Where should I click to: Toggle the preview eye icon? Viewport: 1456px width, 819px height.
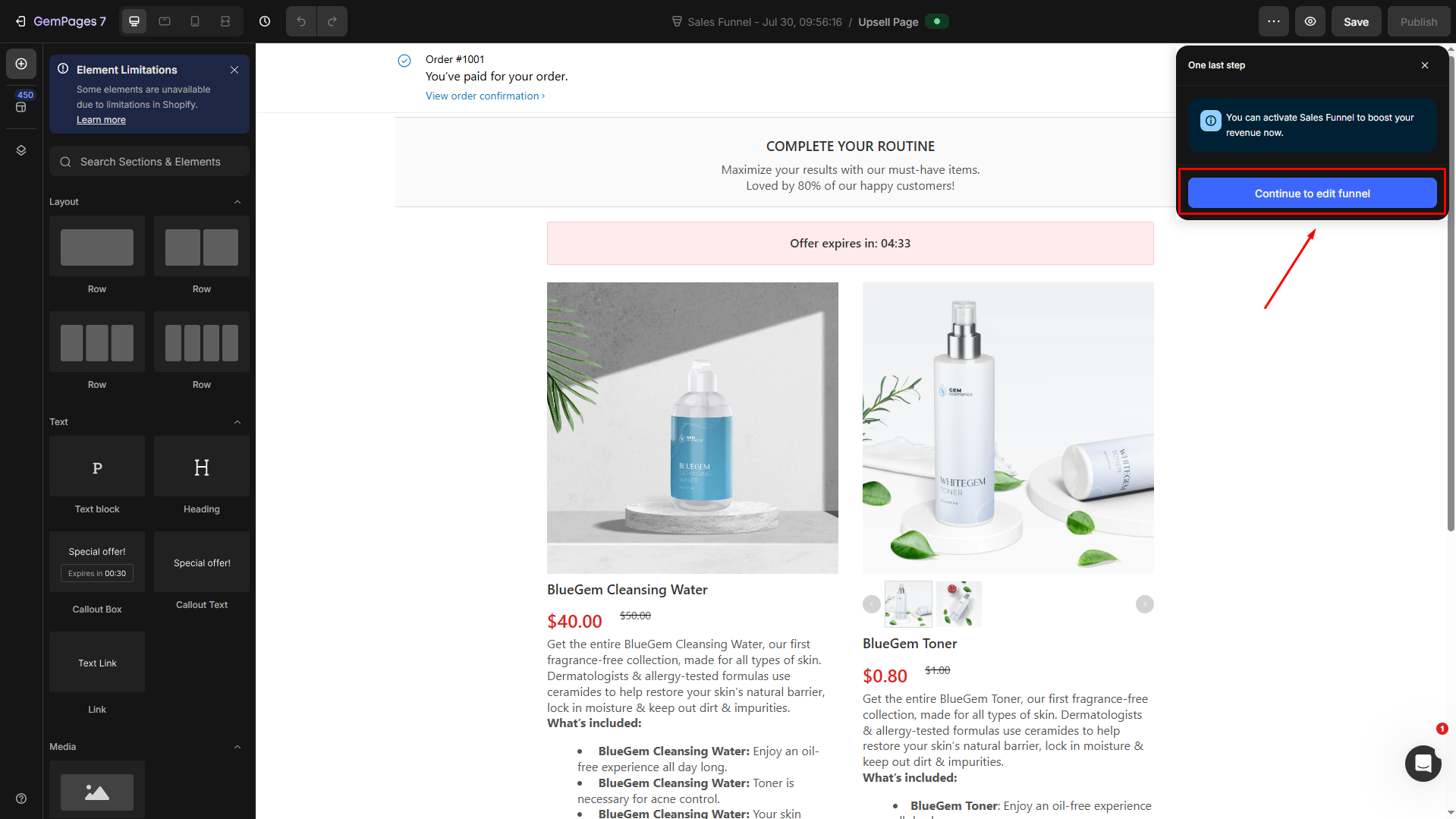pos(1310,21)
